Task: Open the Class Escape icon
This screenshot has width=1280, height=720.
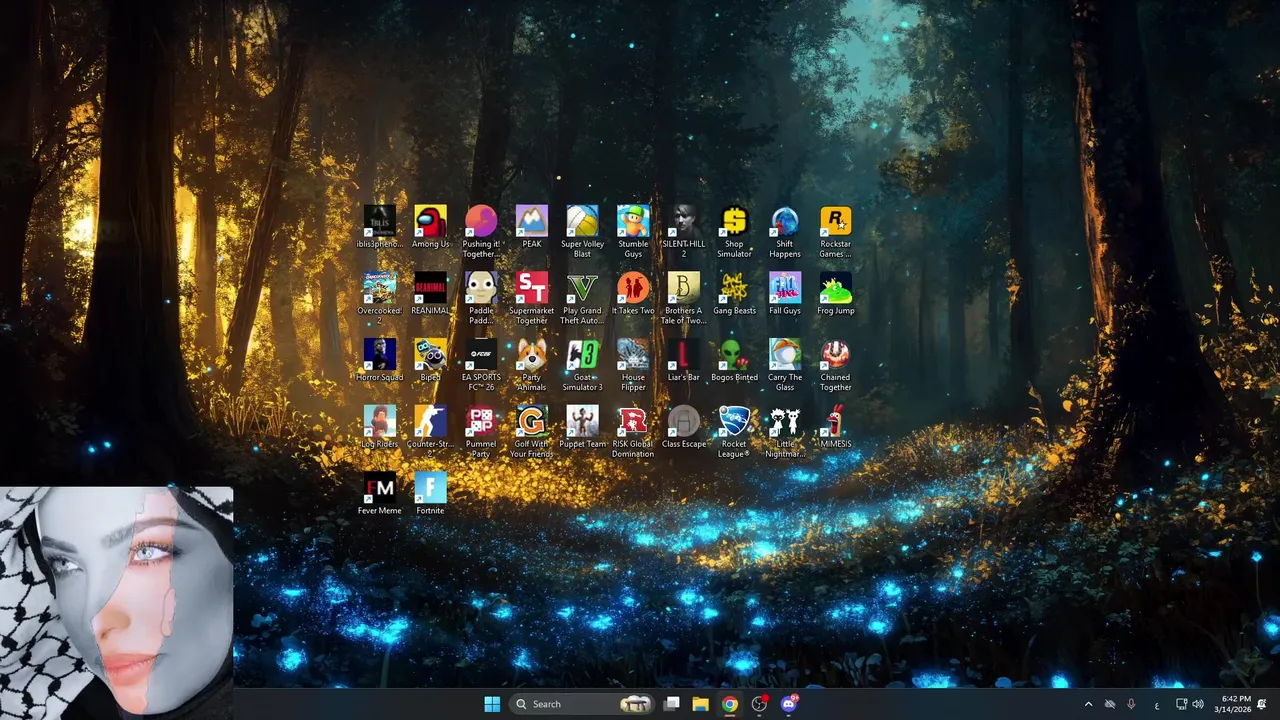Action: (x=684, y=428)
